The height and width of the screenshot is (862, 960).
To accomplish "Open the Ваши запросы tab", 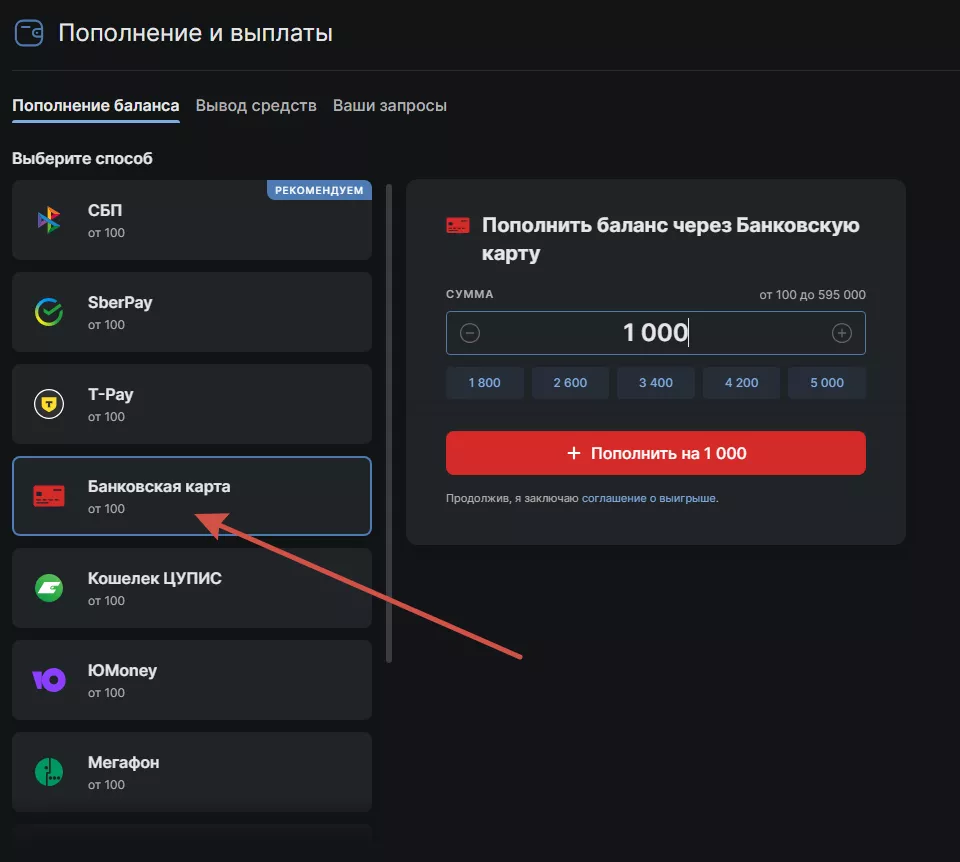I will point(390,104).
